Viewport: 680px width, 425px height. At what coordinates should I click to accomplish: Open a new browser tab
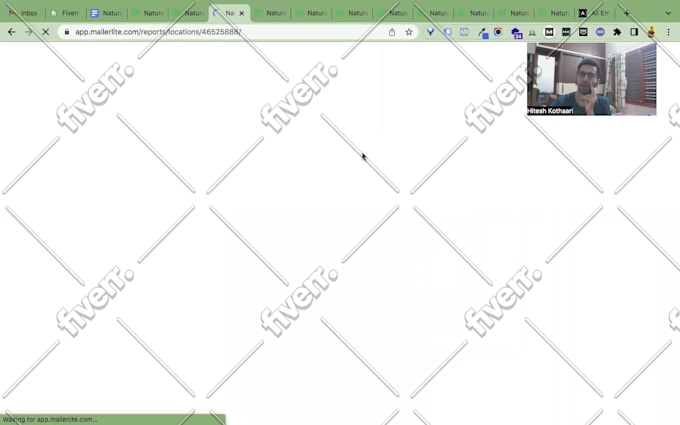point(626,13)
